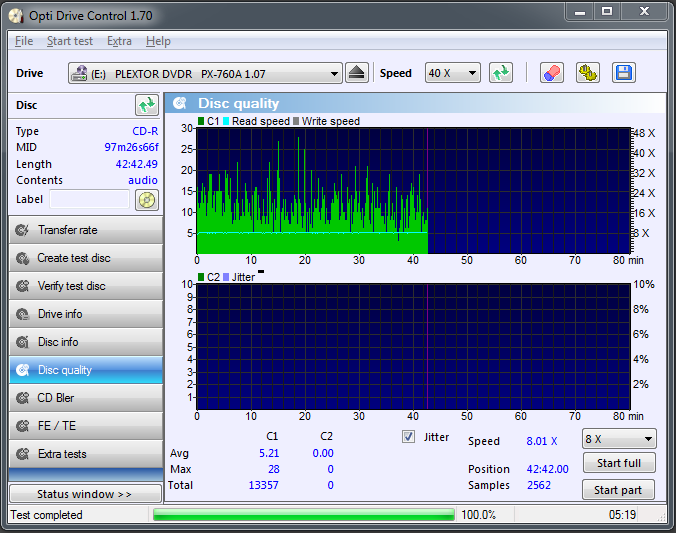This screenshot has width=676, height=533.
Task: Switch to the Create test disc section
Action: click(x=86, y=258)
